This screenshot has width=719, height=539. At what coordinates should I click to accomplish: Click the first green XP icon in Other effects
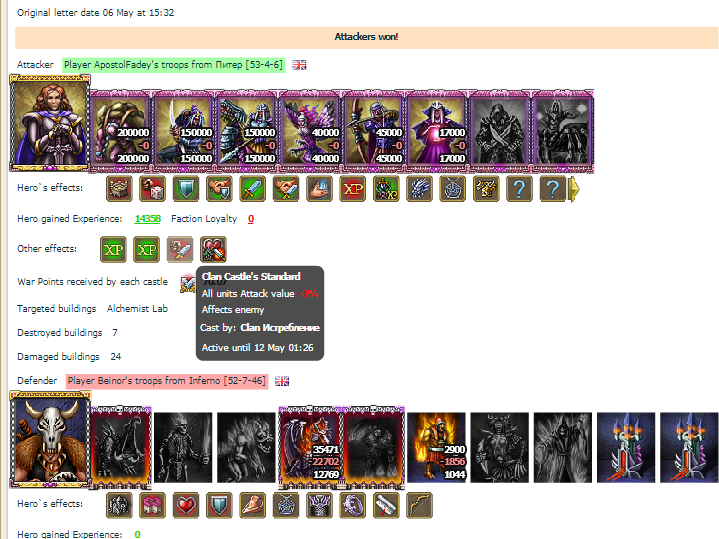coord(113,250)
